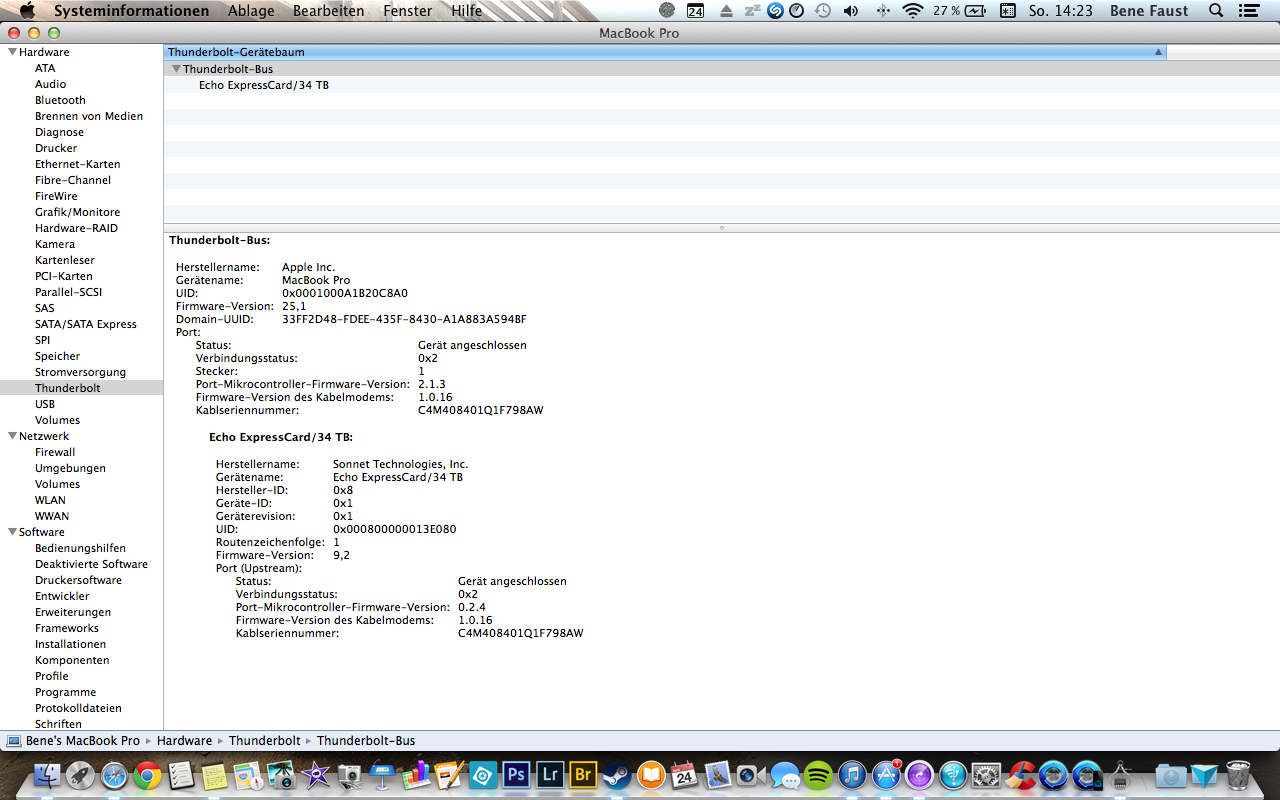Select Firewall under Netzwerk
The height and width of the screenshot is (800, 1280).
55,452
